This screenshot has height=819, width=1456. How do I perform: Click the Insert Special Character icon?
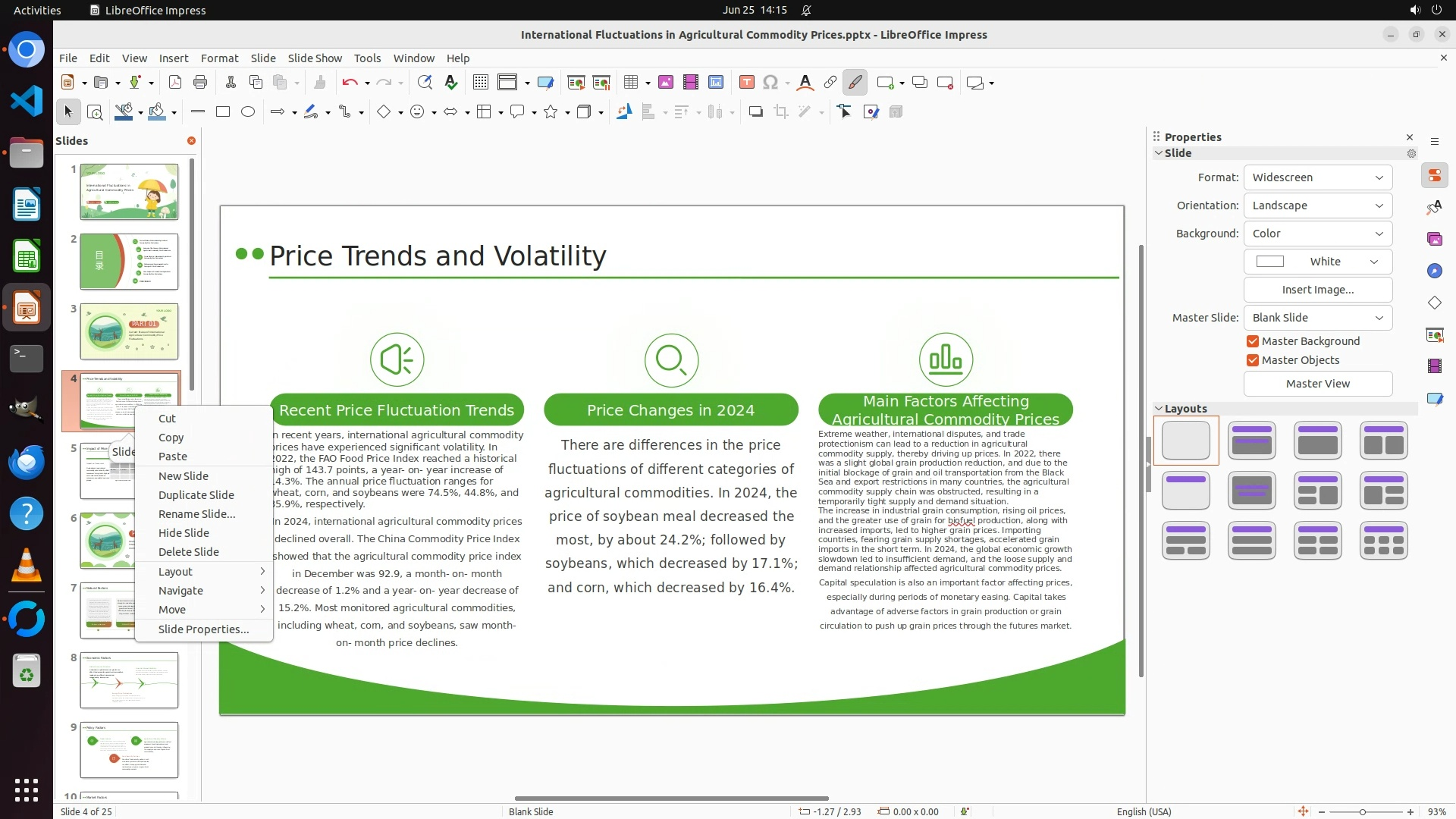point(770,83)
